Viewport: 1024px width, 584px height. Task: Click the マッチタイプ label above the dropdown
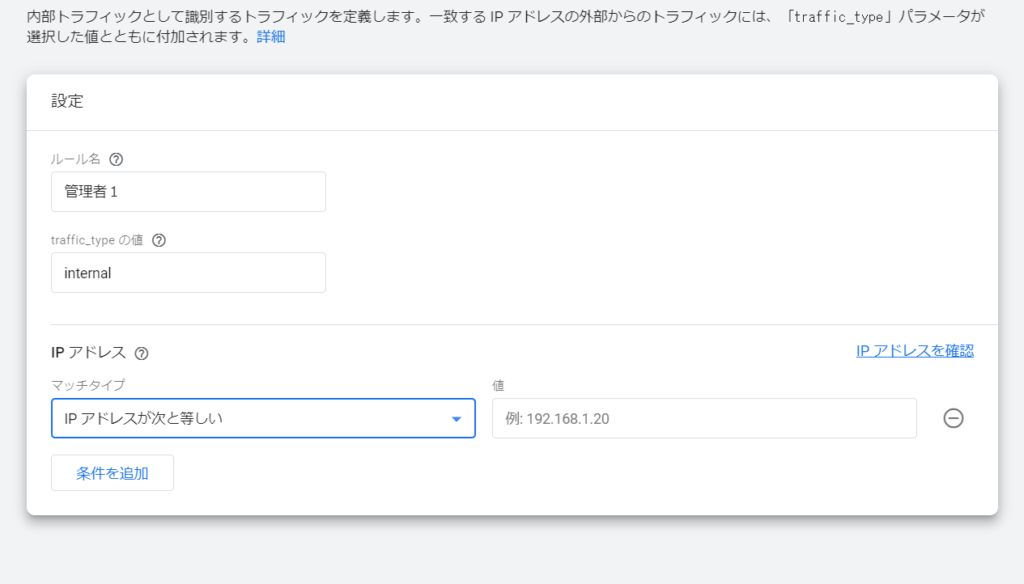coord(88,384)
